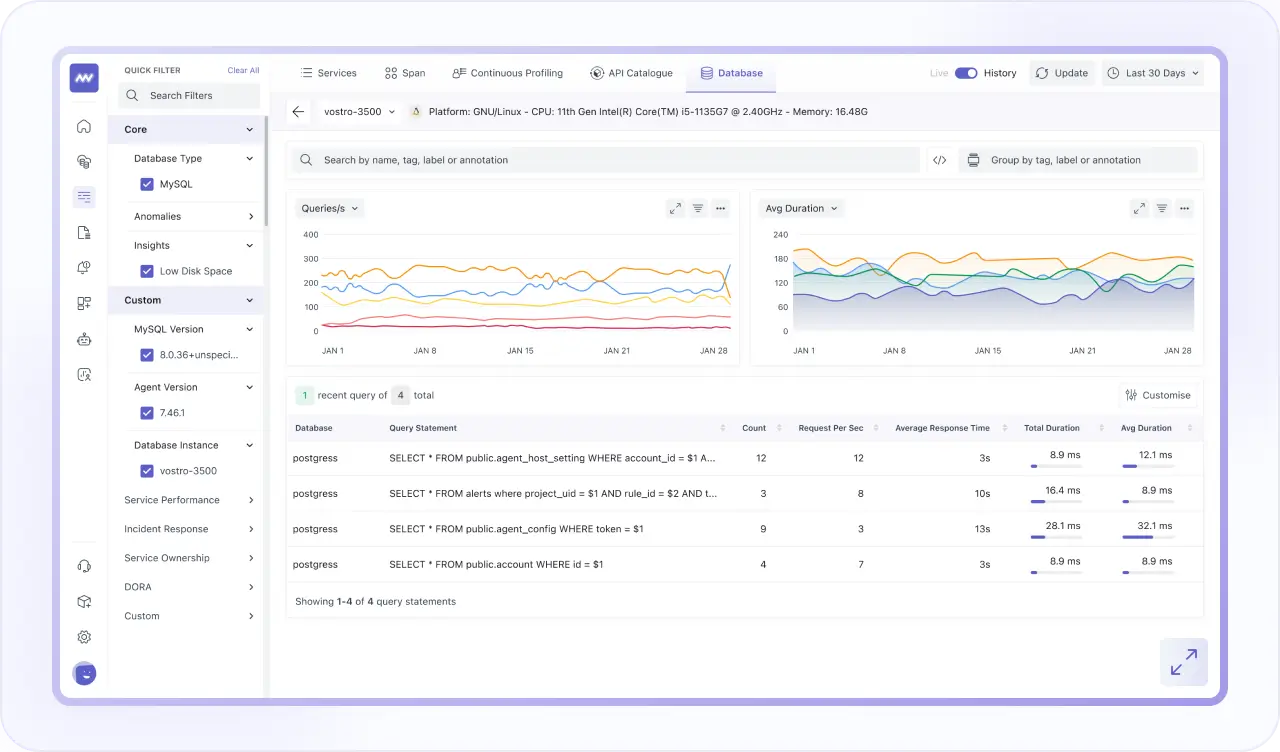
Task: Click the expand arrows button at bottom right
Action: click(1184, 662)
